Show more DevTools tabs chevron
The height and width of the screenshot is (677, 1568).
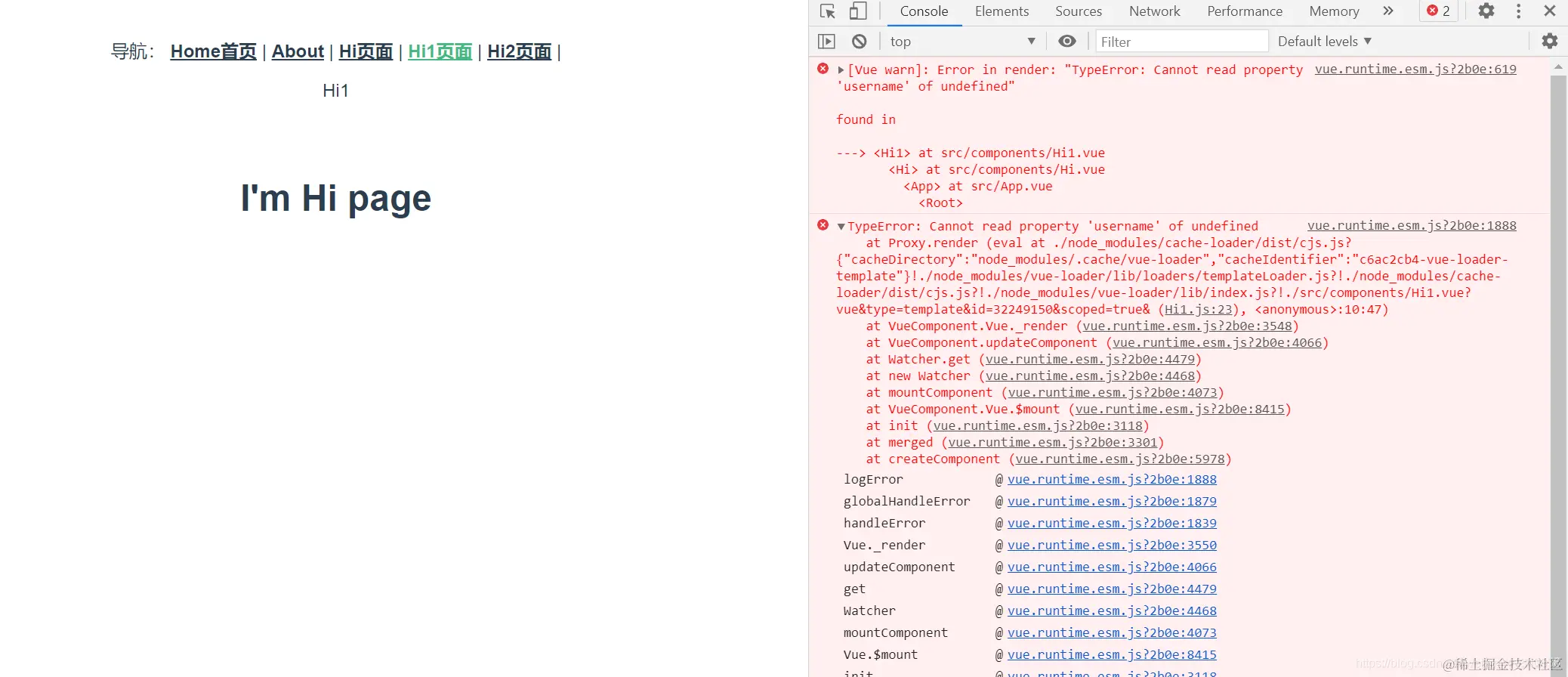[x=1388, y=11]
